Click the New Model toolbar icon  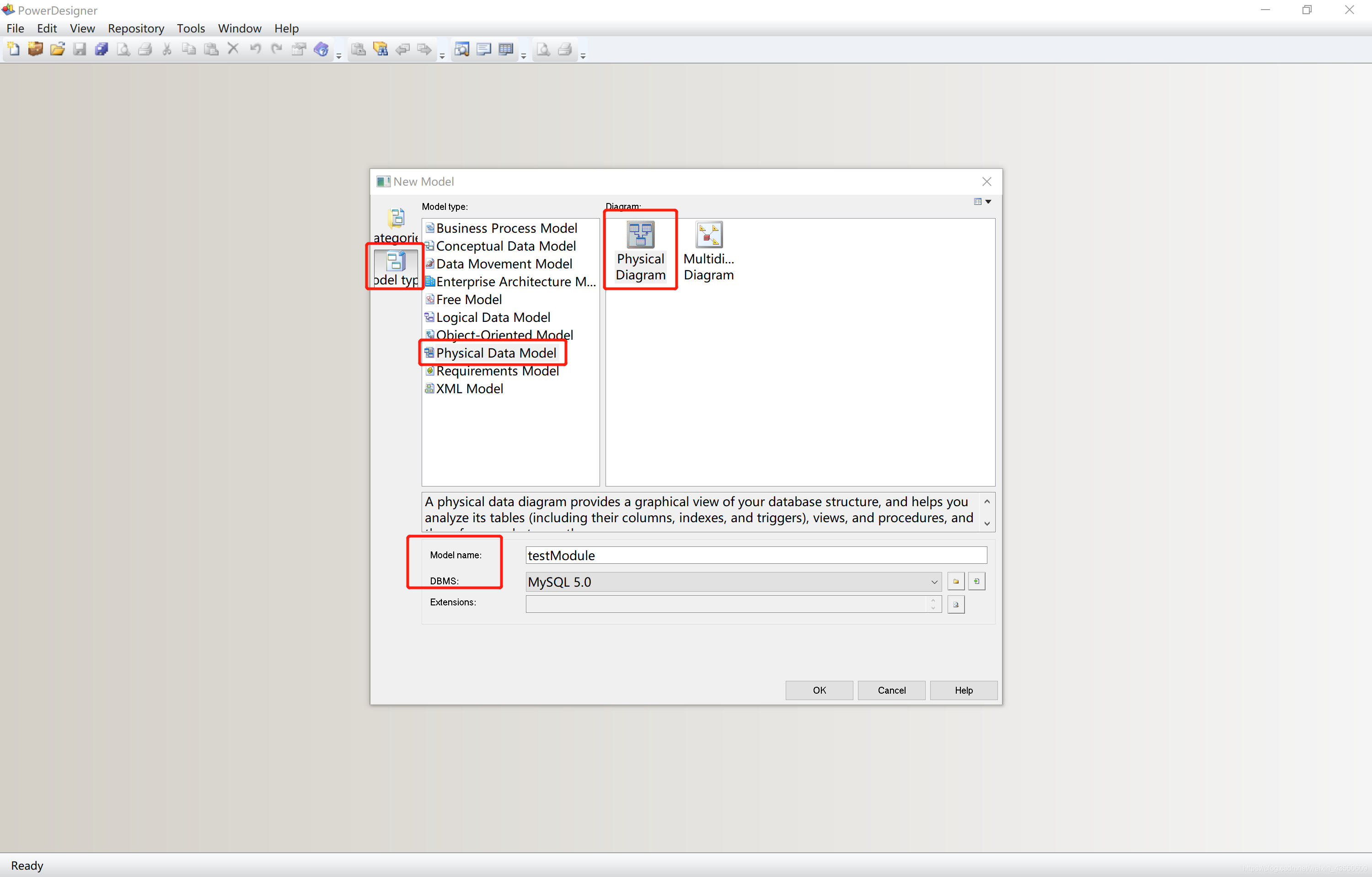pos(14,49)
